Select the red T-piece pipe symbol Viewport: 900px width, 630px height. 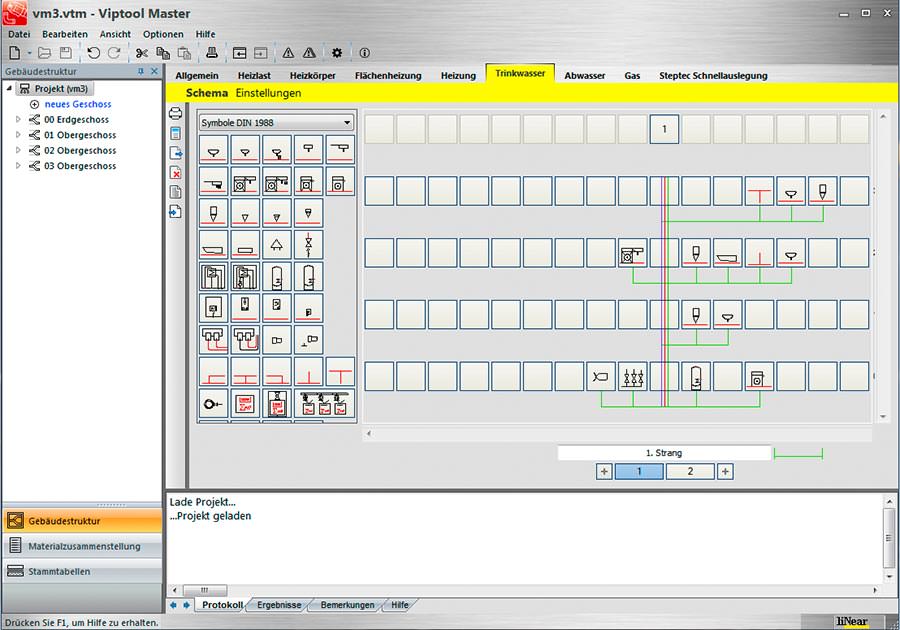point(340,371)
